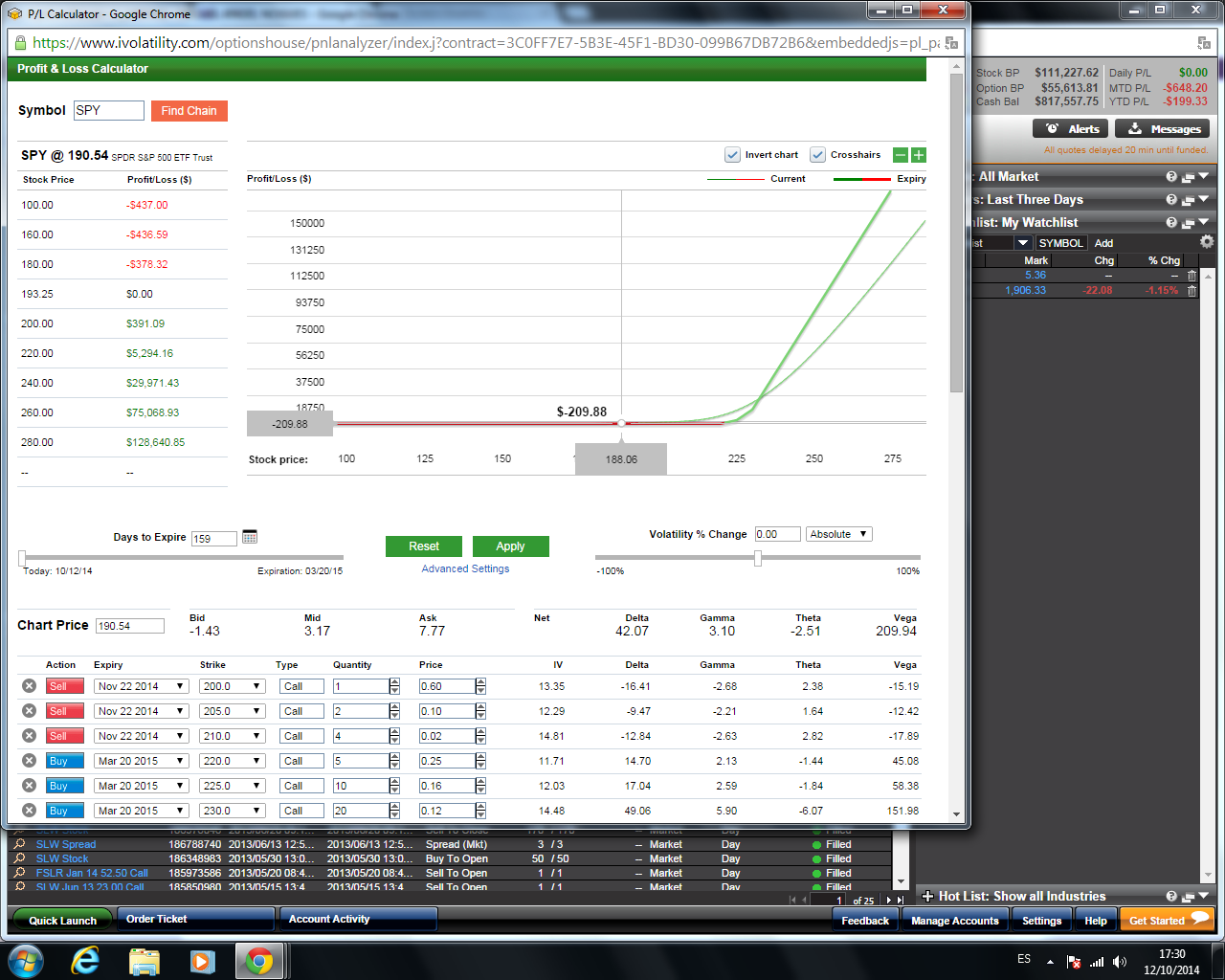Collapse the My Watchlist panel
Viewport: 1225px width, 980px height.
(x=1204, y=223)
